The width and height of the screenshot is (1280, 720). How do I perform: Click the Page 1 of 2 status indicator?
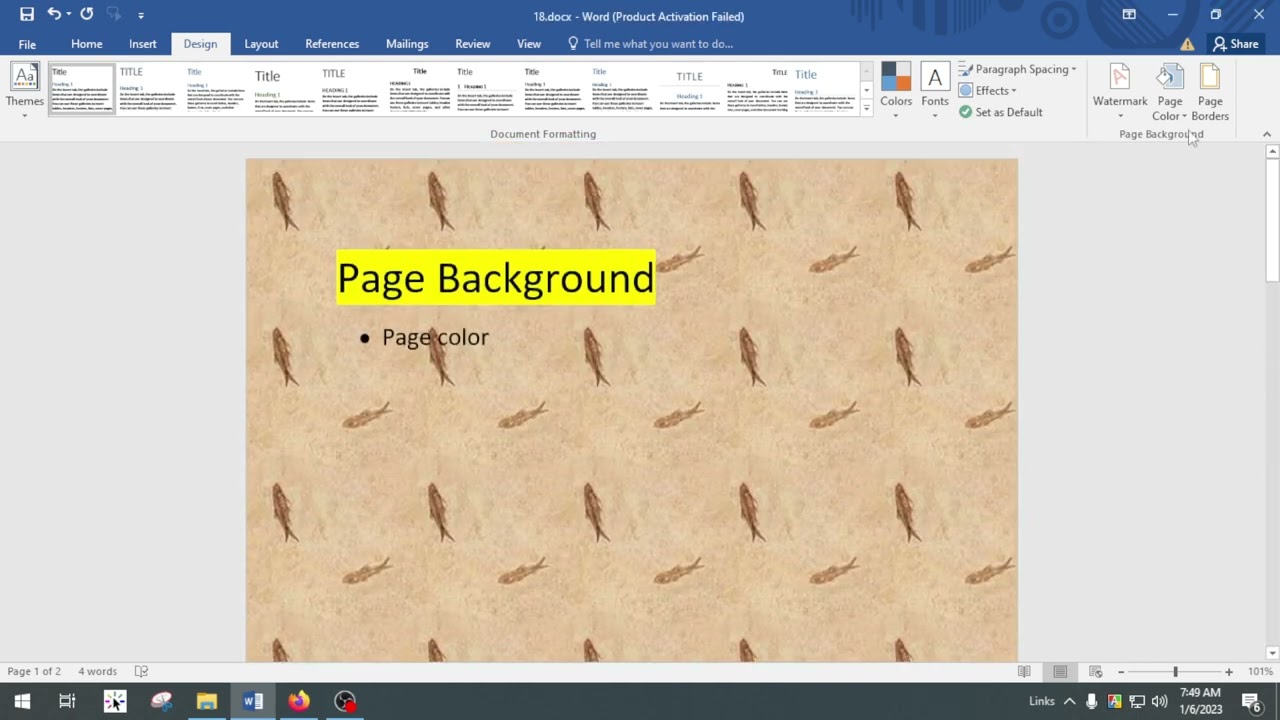pos(34,671)
